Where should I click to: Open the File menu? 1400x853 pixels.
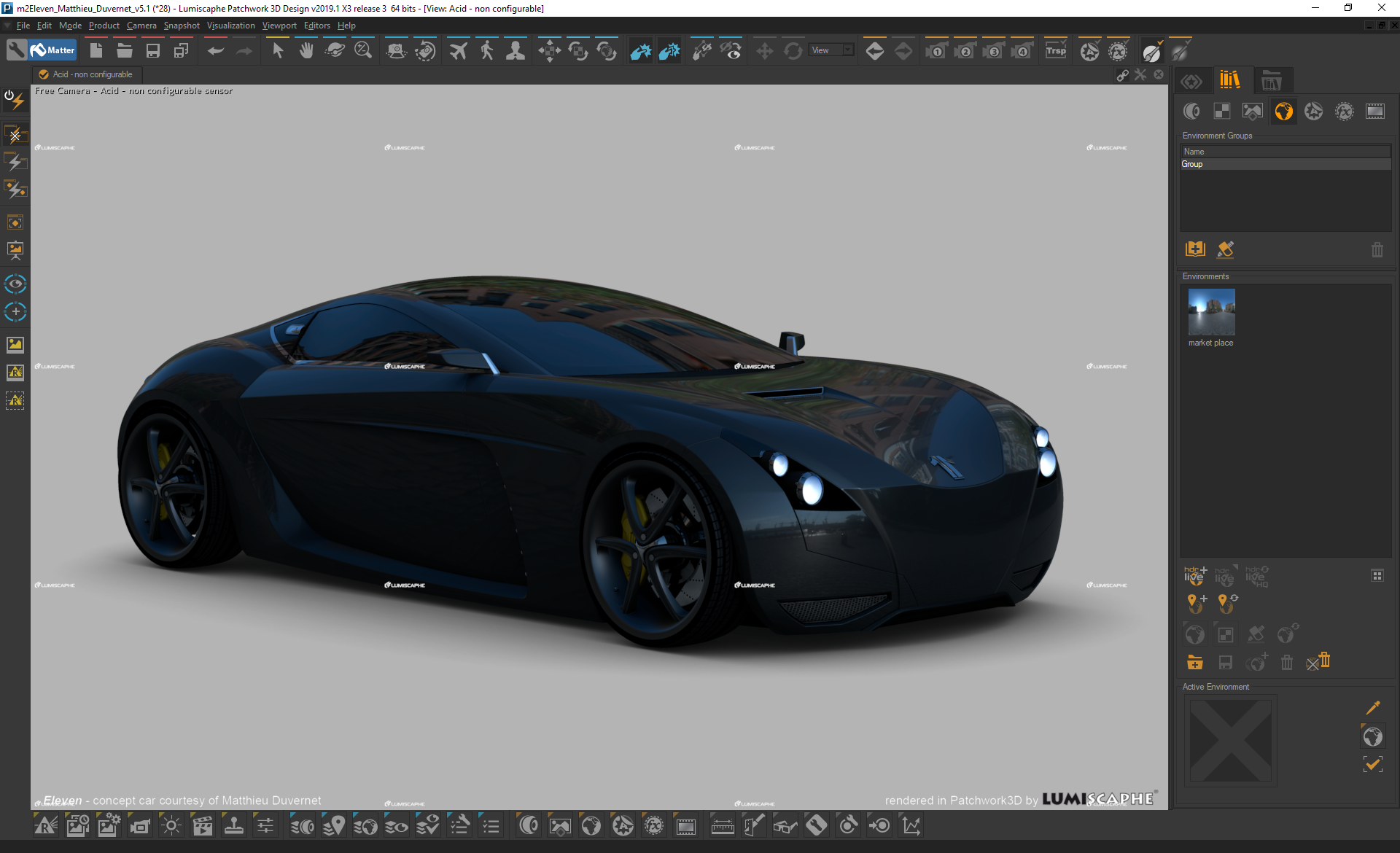point(23,26)
